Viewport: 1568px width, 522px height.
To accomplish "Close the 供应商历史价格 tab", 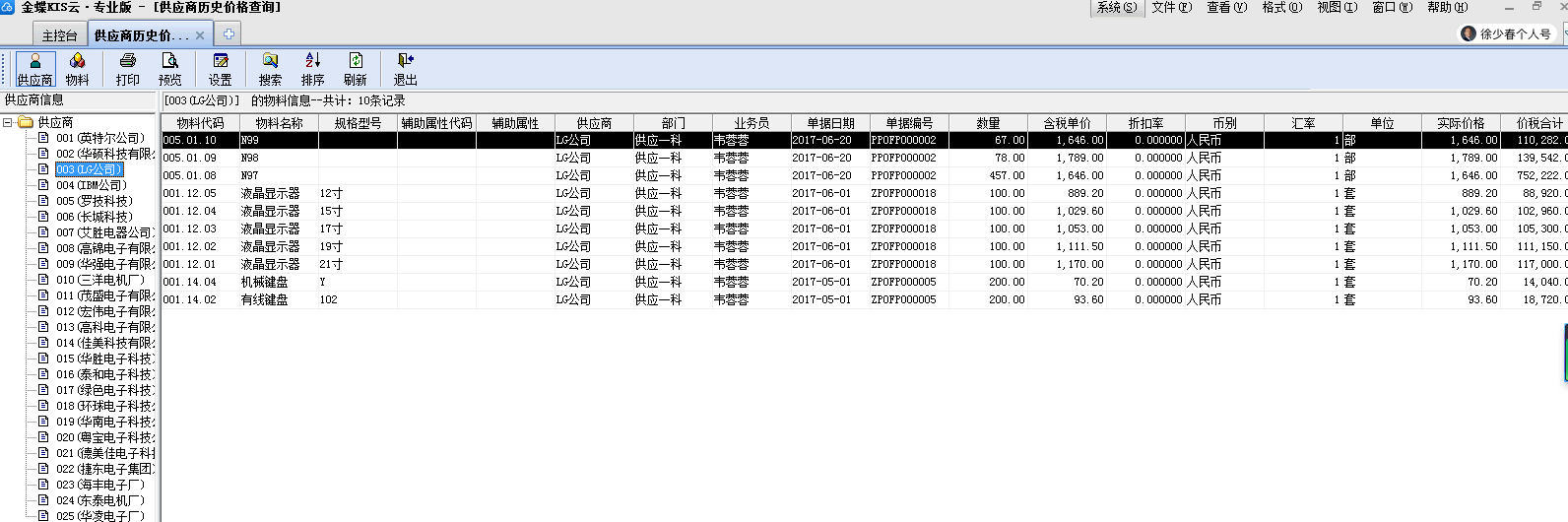I will click(x=200, y=35).
